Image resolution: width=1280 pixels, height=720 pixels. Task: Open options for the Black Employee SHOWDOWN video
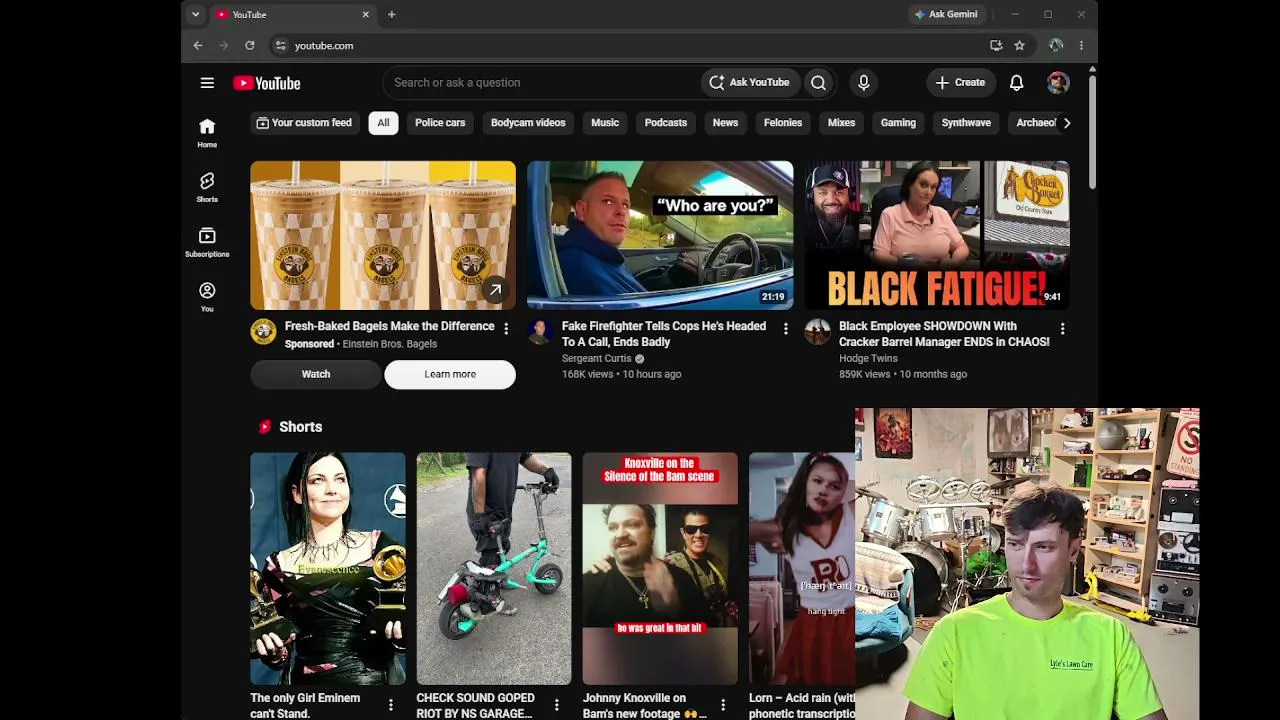[1062, 329]
